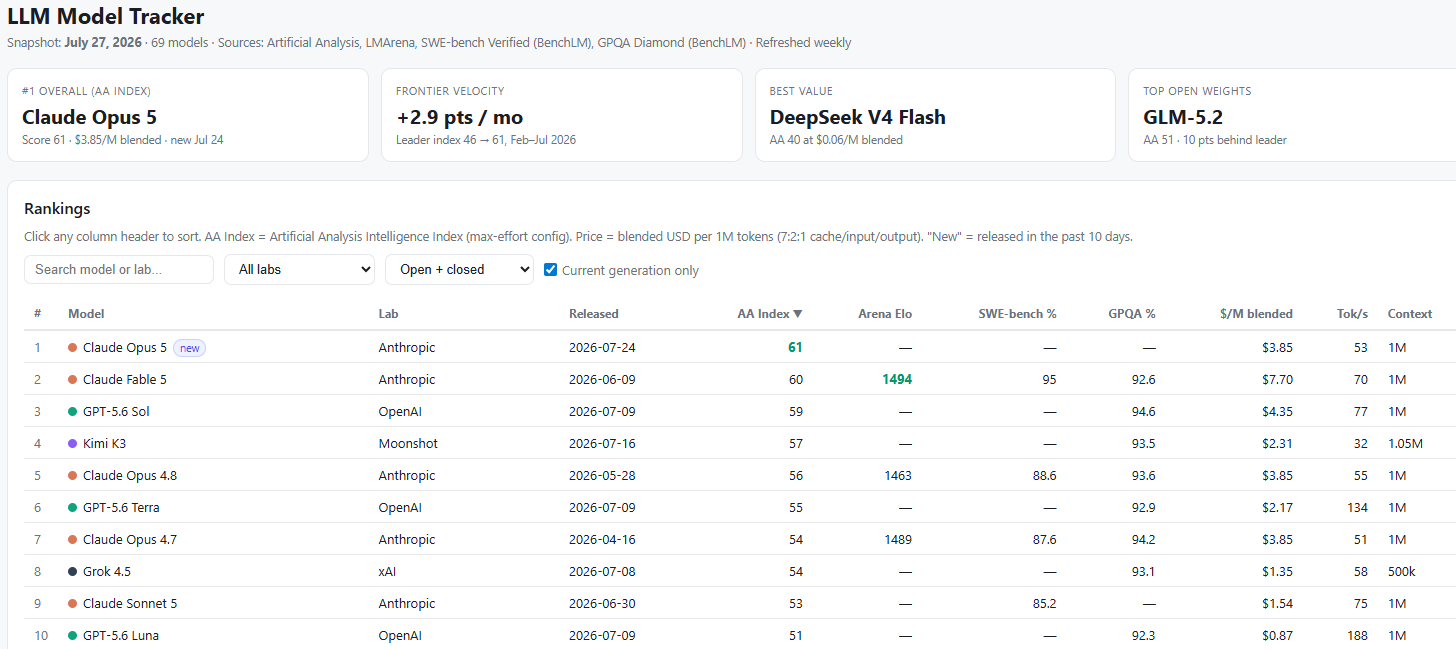1456x649 pixels.
Task: Click the orange dot beside Claude Opus 5 row
Action: [x=72, y=347]
